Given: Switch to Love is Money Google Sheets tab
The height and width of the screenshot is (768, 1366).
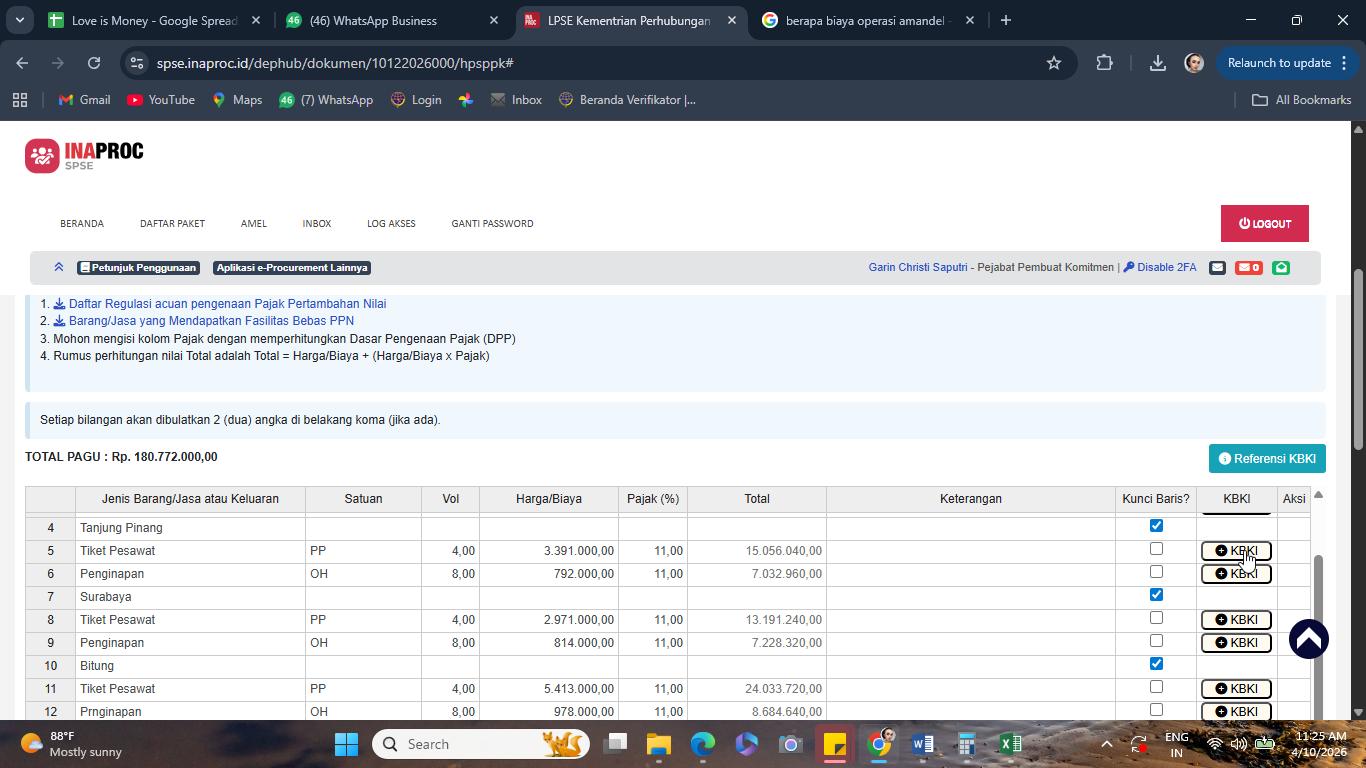Looking at the screenshot, I should (155, 20).
